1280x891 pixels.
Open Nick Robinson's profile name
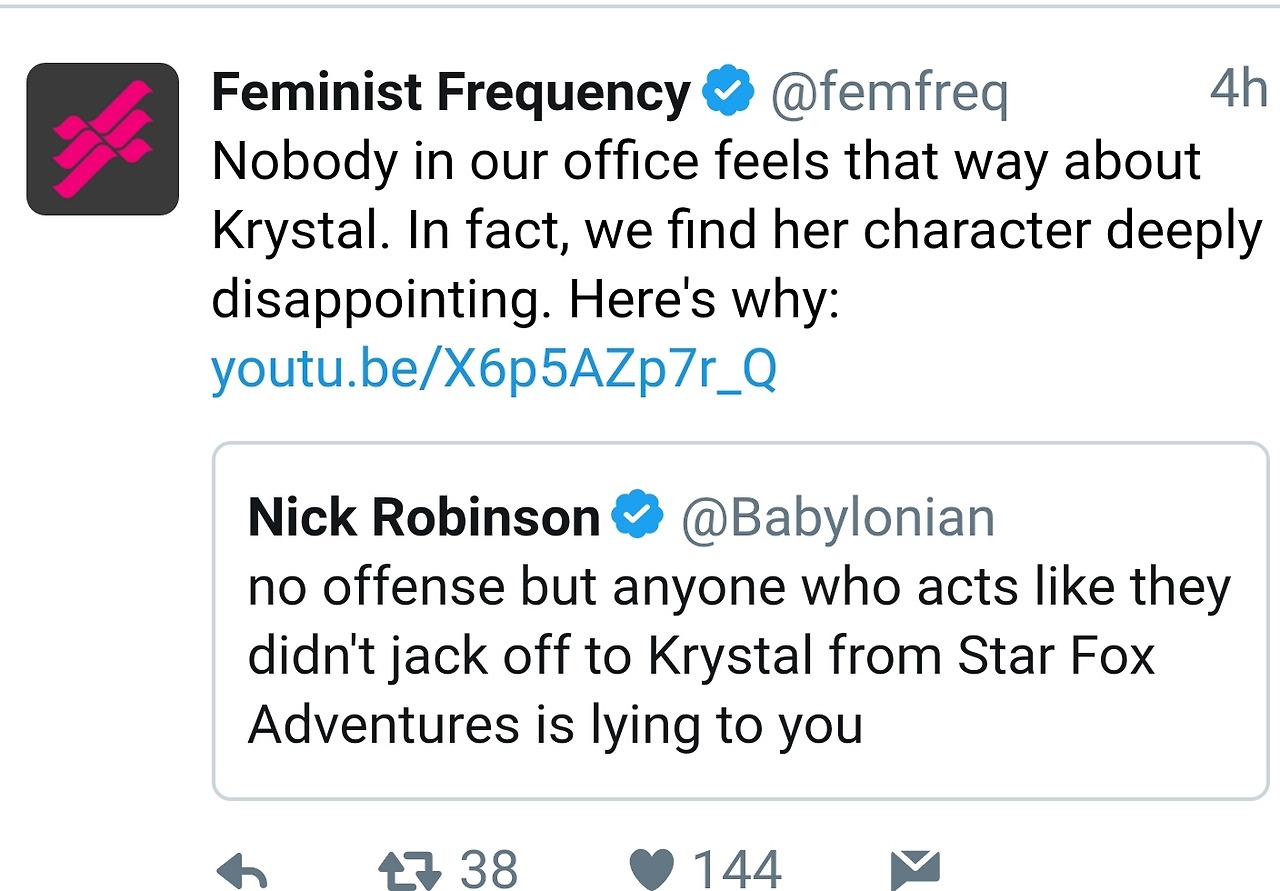coord(423,518)
